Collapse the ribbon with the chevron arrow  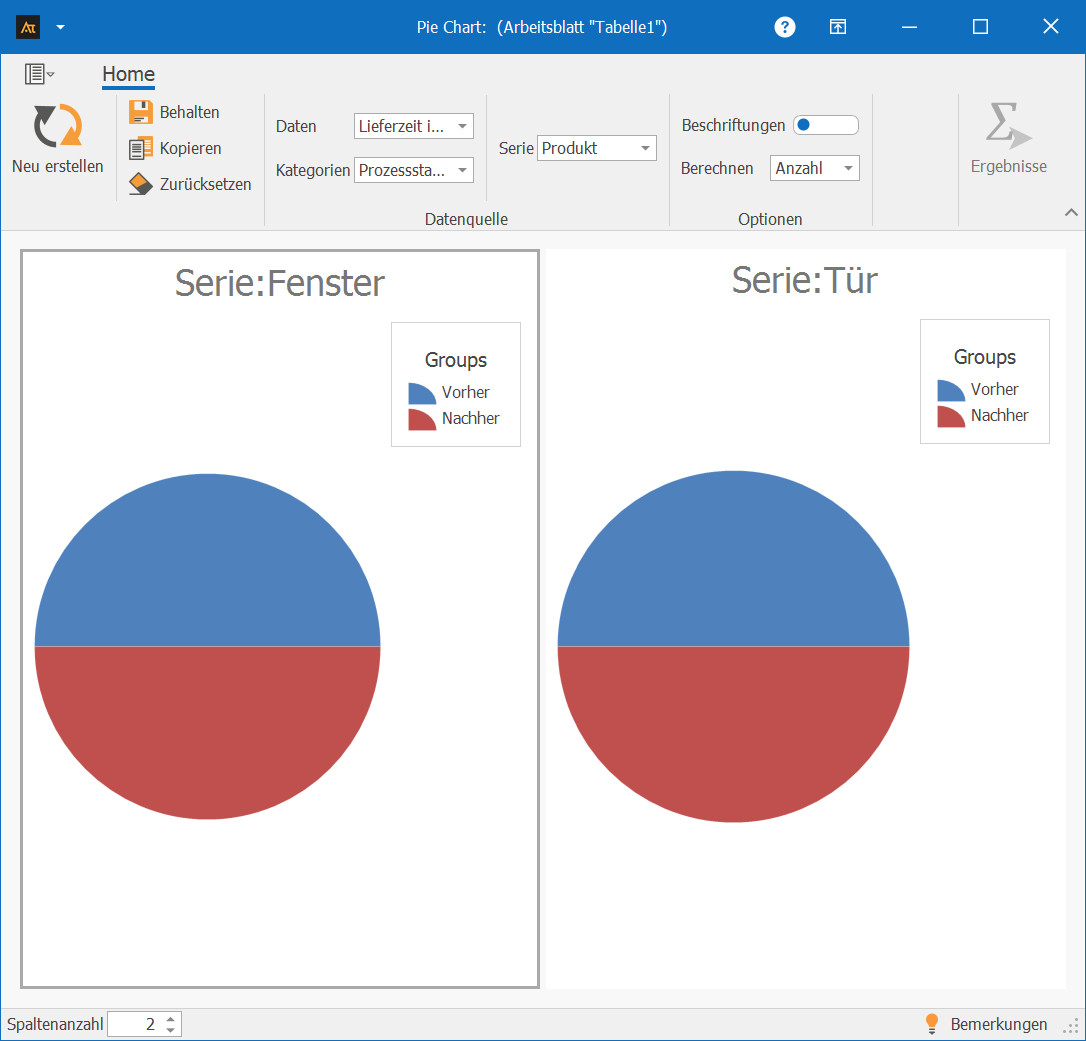(1071, 212)
